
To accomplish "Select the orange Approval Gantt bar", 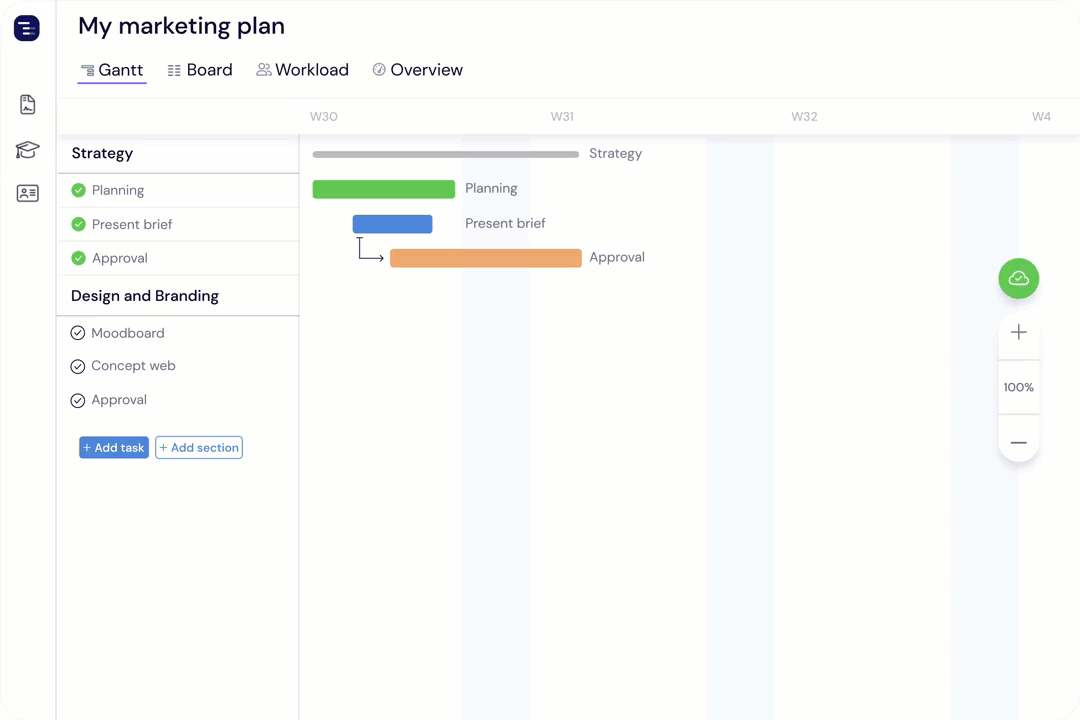I will point(486,258).
